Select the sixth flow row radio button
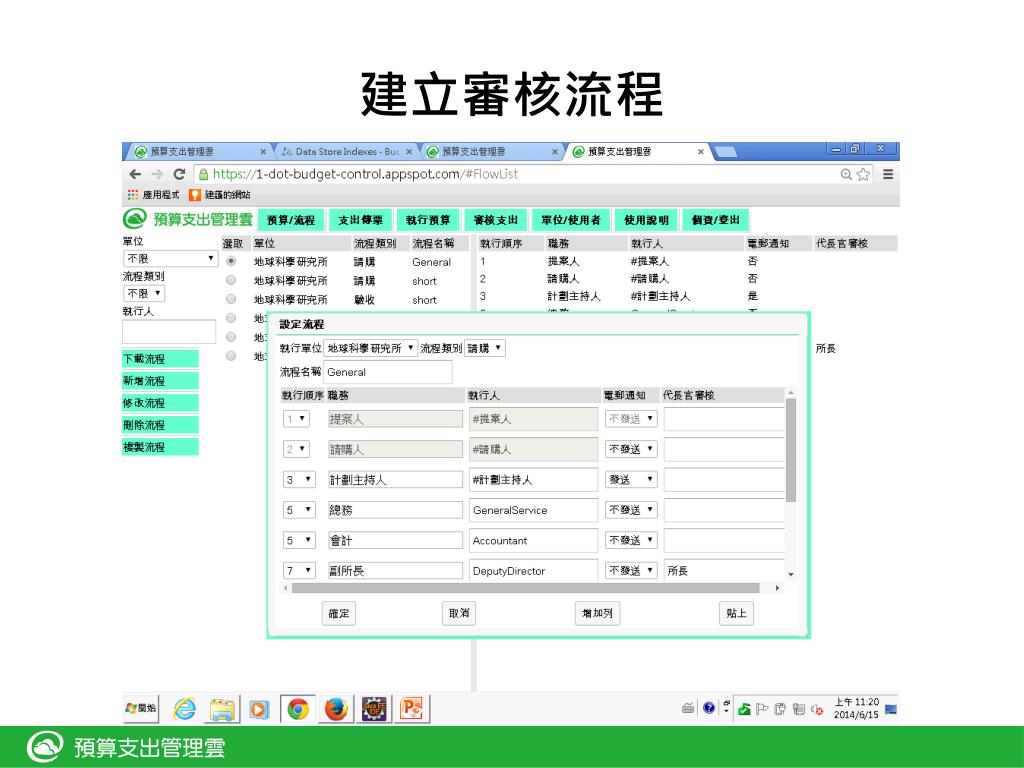1024x768 pixels. (x=231, y=356)
